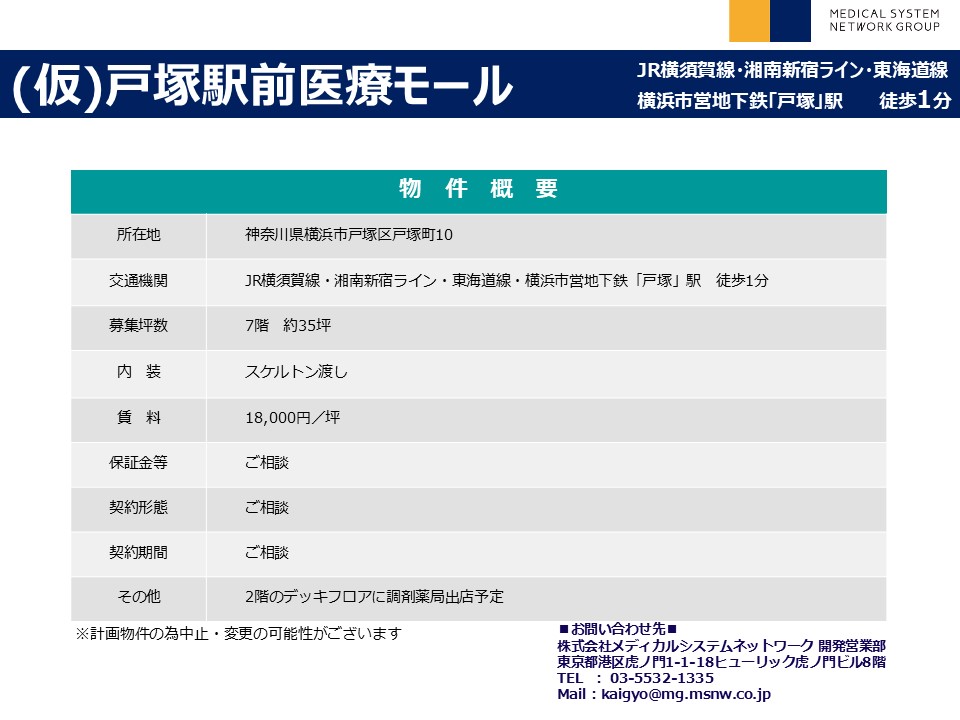This screenshot has width=960, height=720.
Task: Select the 所在地 row label
Action: click(x=138, y=234)
